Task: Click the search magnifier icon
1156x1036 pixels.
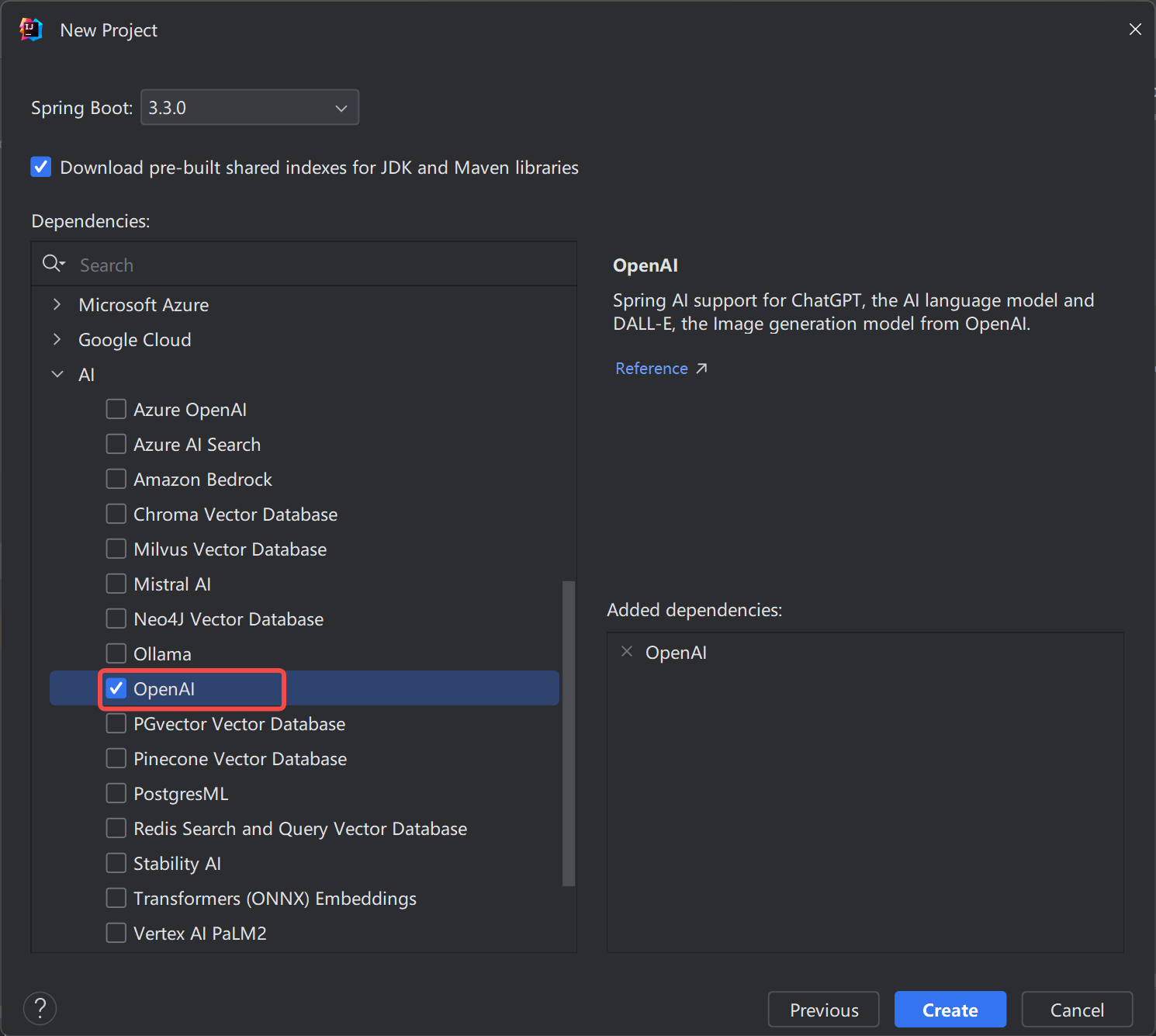Action: point(53,264)
